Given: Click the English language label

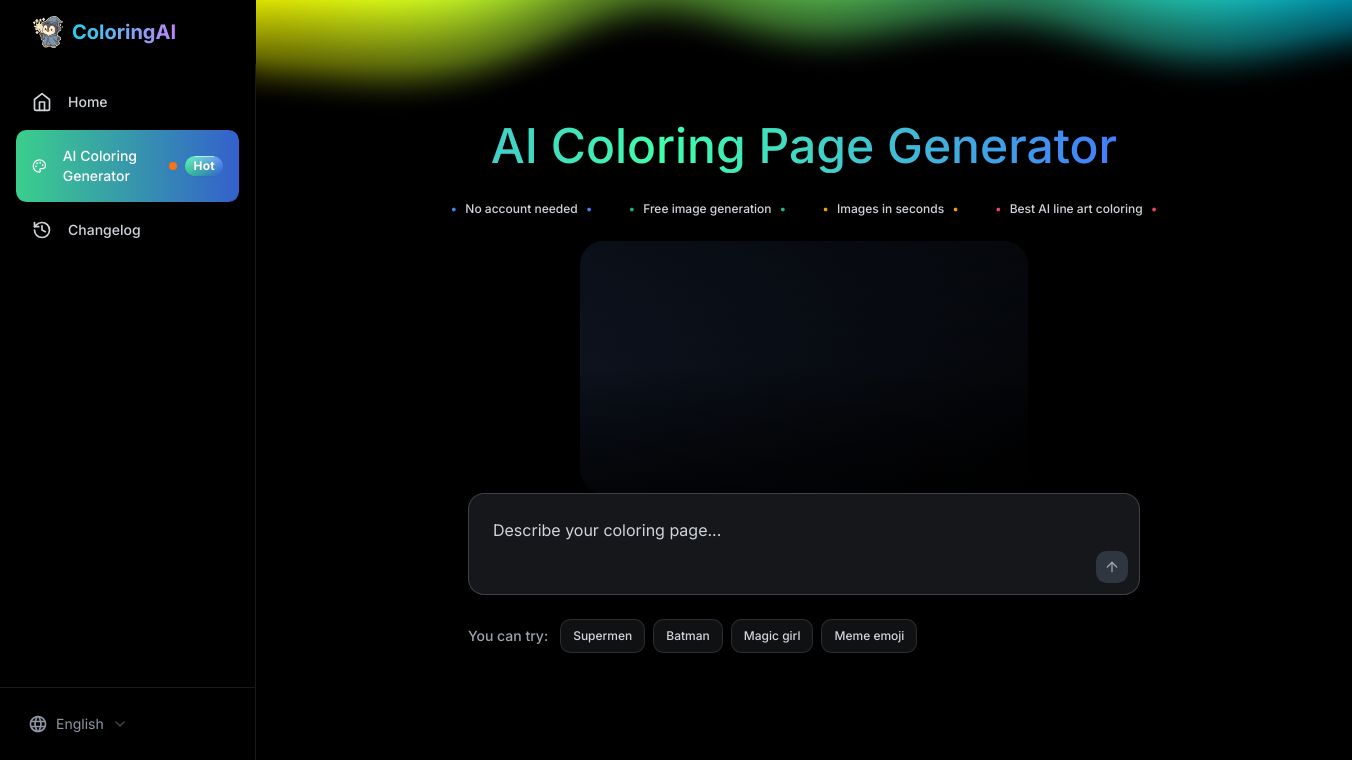Looking at the screenshot, I should [80, 724].
